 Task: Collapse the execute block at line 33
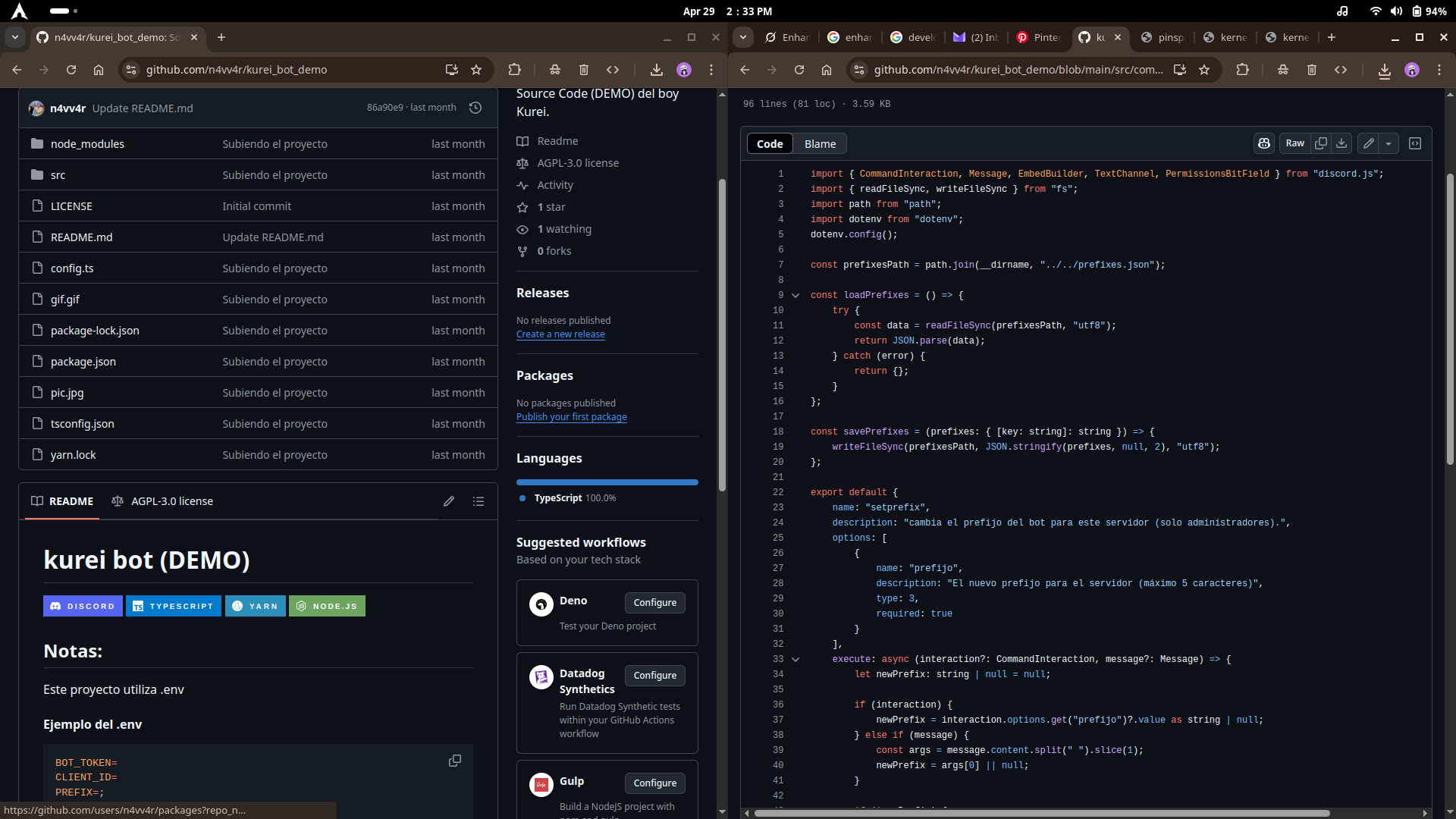pos(795,659)
